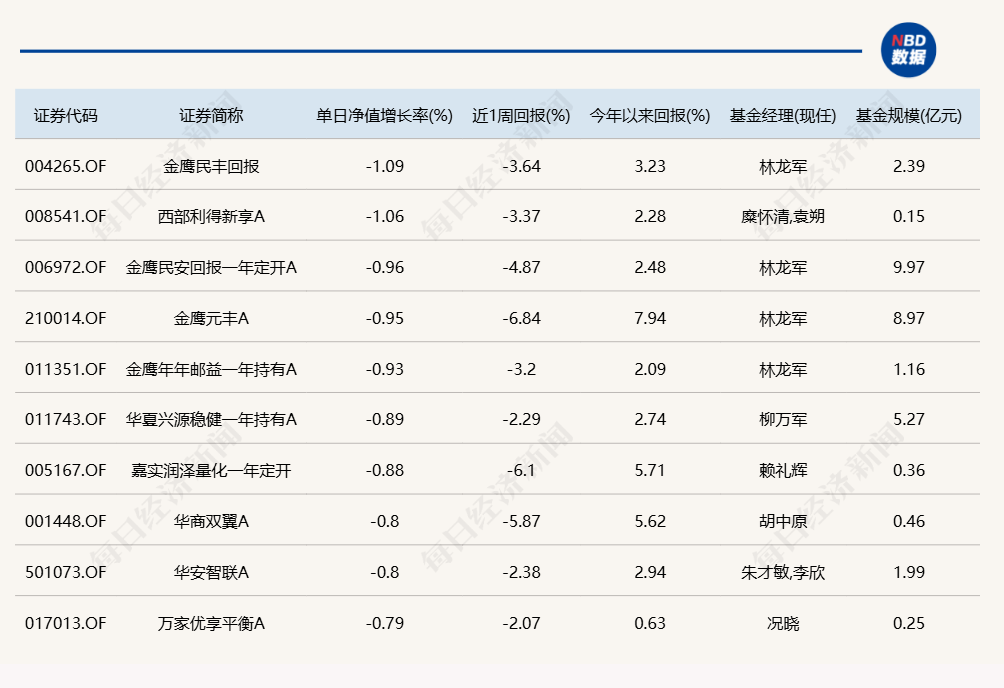Click year-to-date return value 7.94
Image resolution: width=1004 pixels, height=688 pixels.
click(650, 318)
